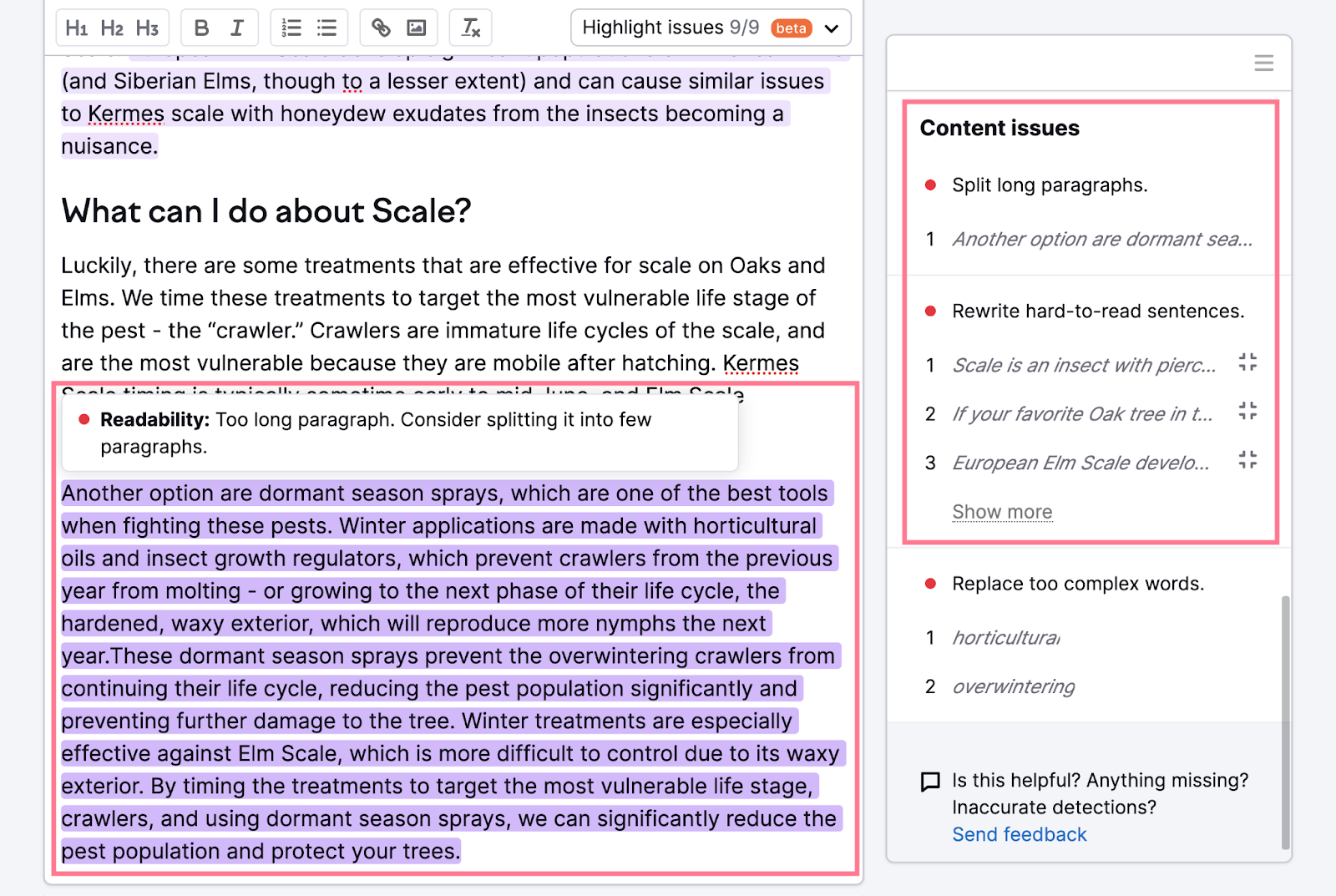Click the 'Content issues' panel title

pos(999,129)
